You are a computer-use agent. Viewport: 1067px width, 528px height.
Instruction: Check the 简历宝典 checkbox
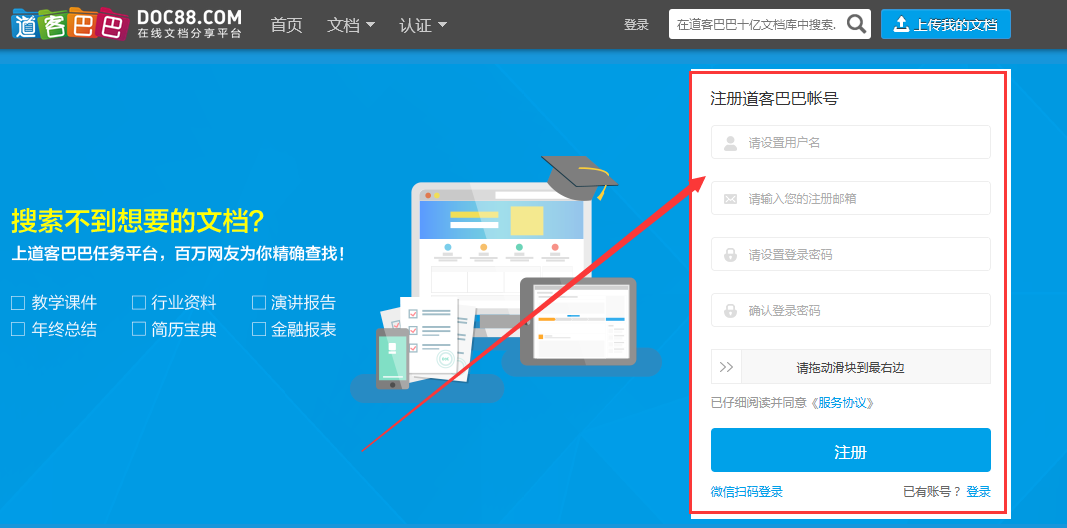[139, 329]
